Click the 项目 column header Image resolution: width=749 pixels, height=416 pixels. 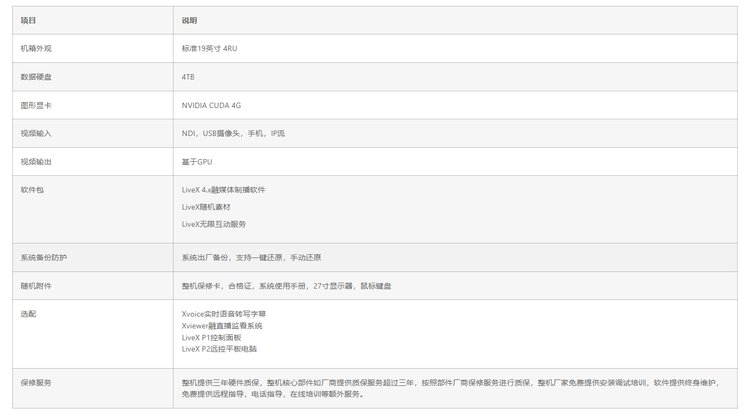pyautogui.click(x=29, y=20)
